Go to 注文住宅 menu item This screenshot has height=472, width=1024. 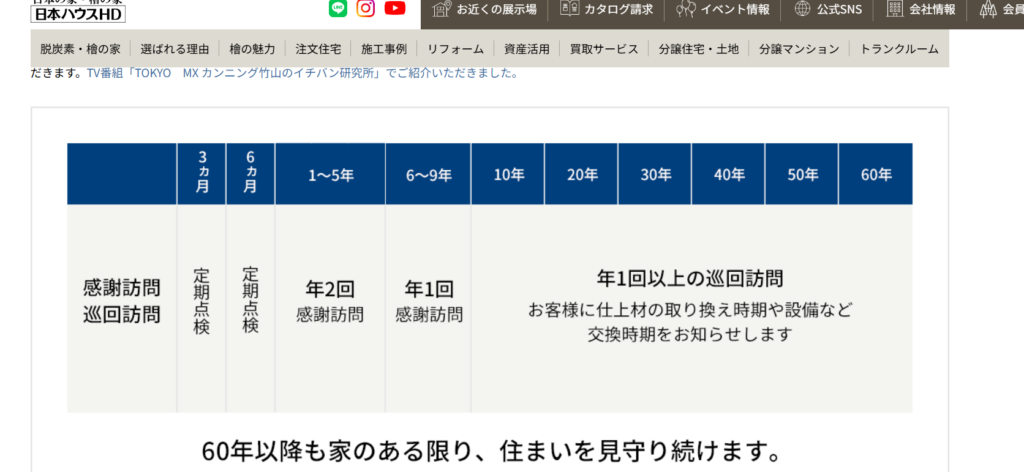318,48
